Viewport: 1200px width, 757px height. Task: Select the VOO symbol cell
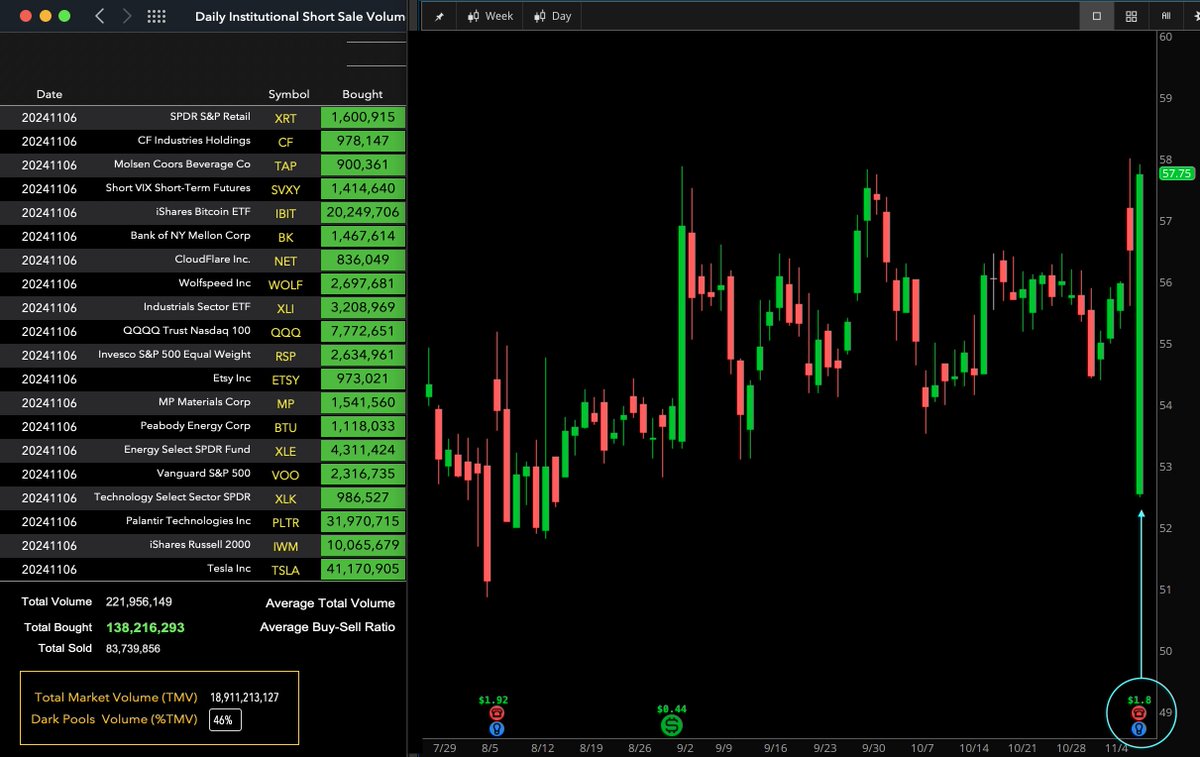(286, 475)
